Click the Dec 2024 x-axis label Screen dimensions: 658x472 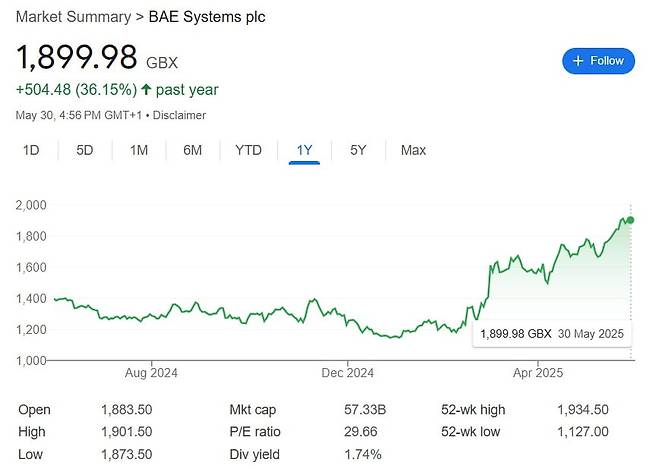pyautogui.click(x=347, y=373)
